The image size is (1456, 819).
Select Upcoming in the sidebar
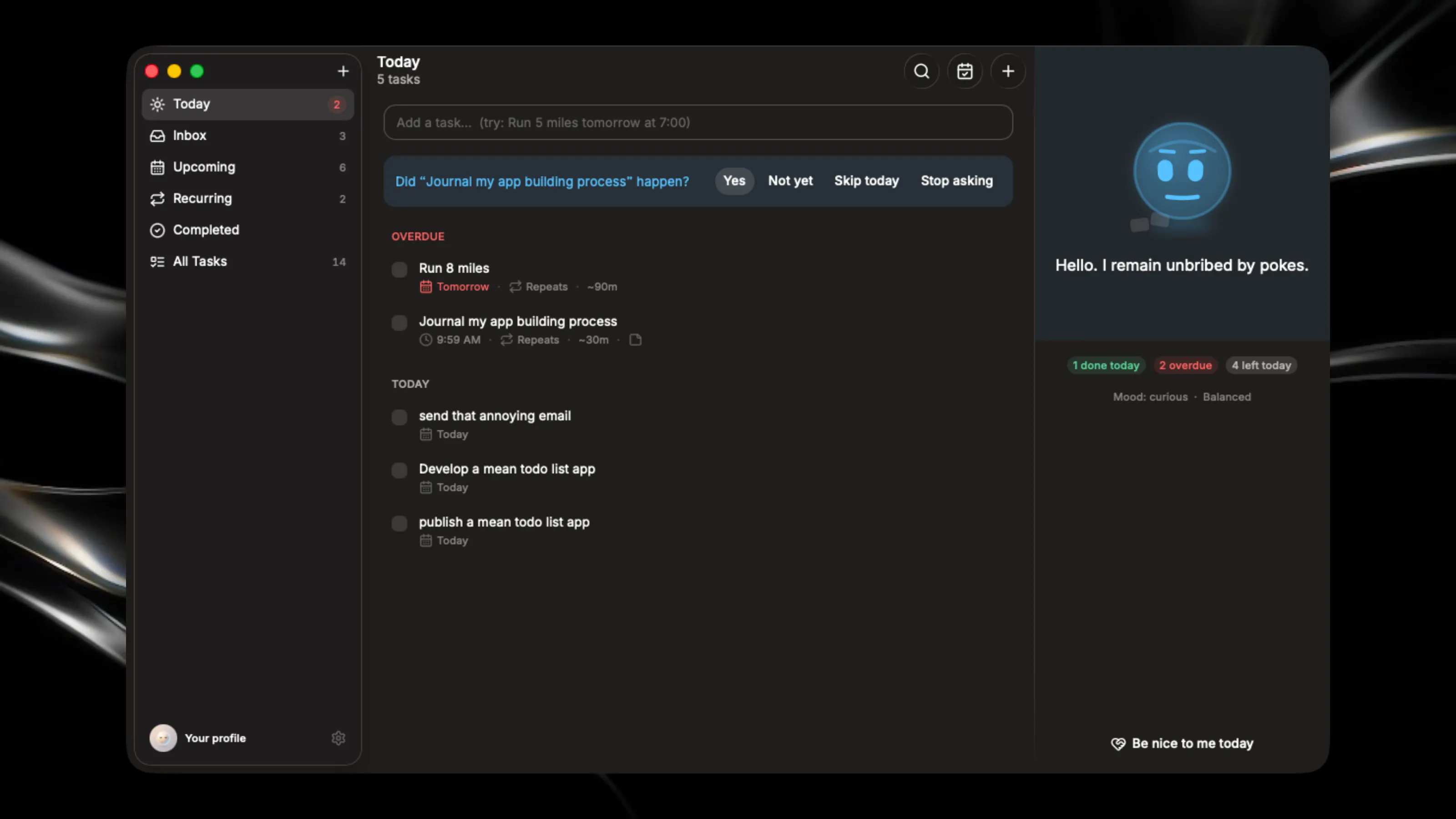[x=248, y=167]
